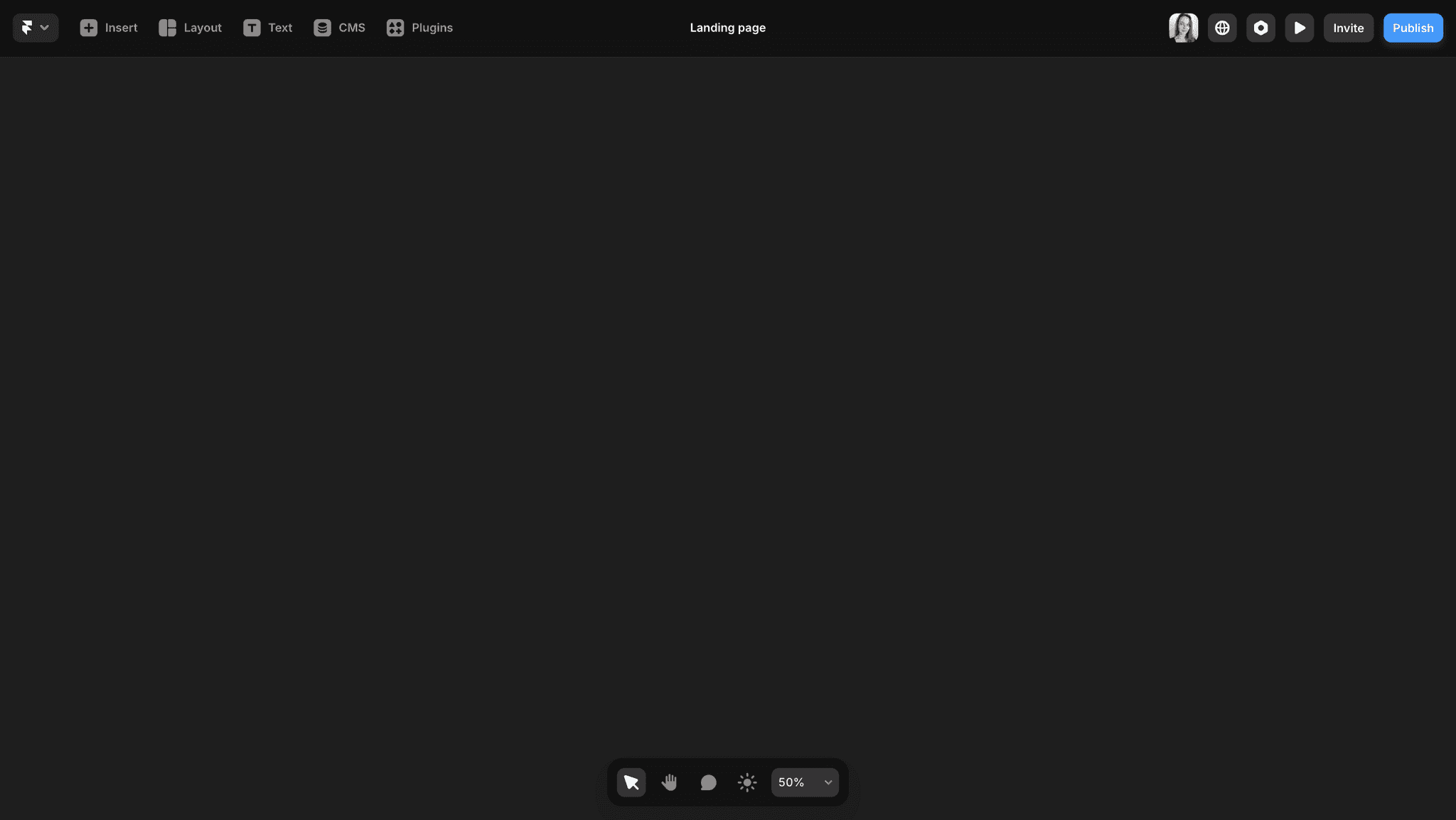The image size is (1456, 820).
Task: Toggle the highlight/spotlight mode
Action: coord(747,782)
